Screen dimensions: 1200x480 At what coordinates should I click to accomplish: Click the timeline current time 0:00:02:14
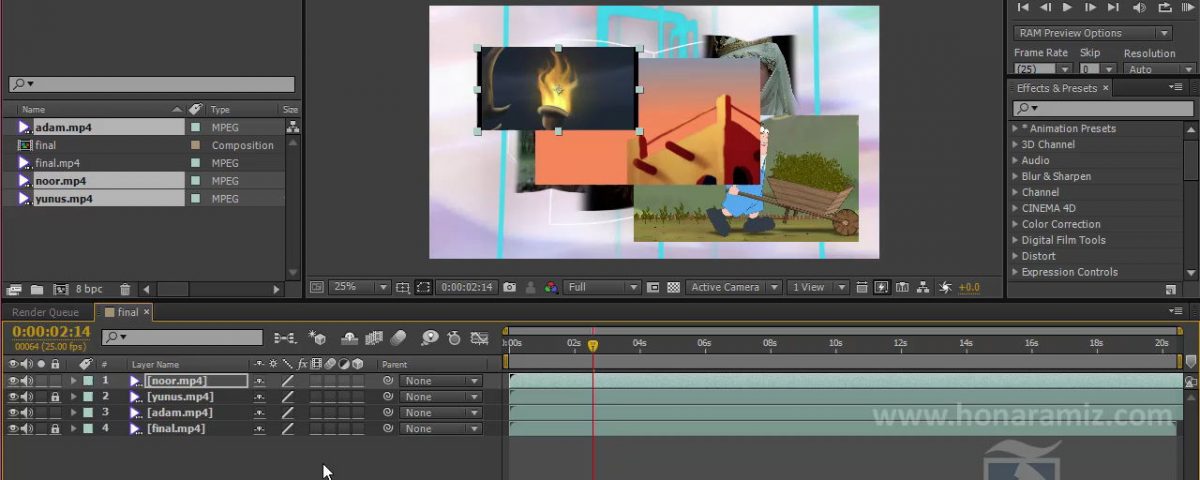[x=51, y=331]
